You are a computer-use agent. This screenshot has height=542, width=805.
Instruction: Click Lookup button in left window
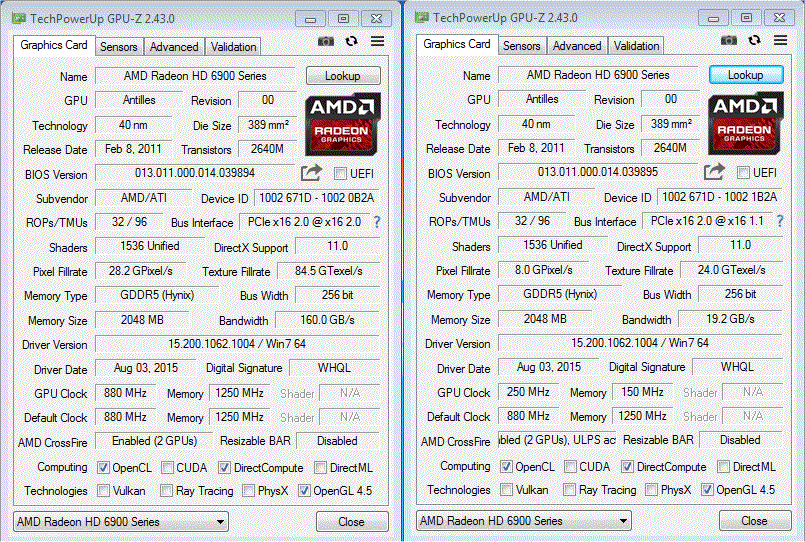pos(343,76)
